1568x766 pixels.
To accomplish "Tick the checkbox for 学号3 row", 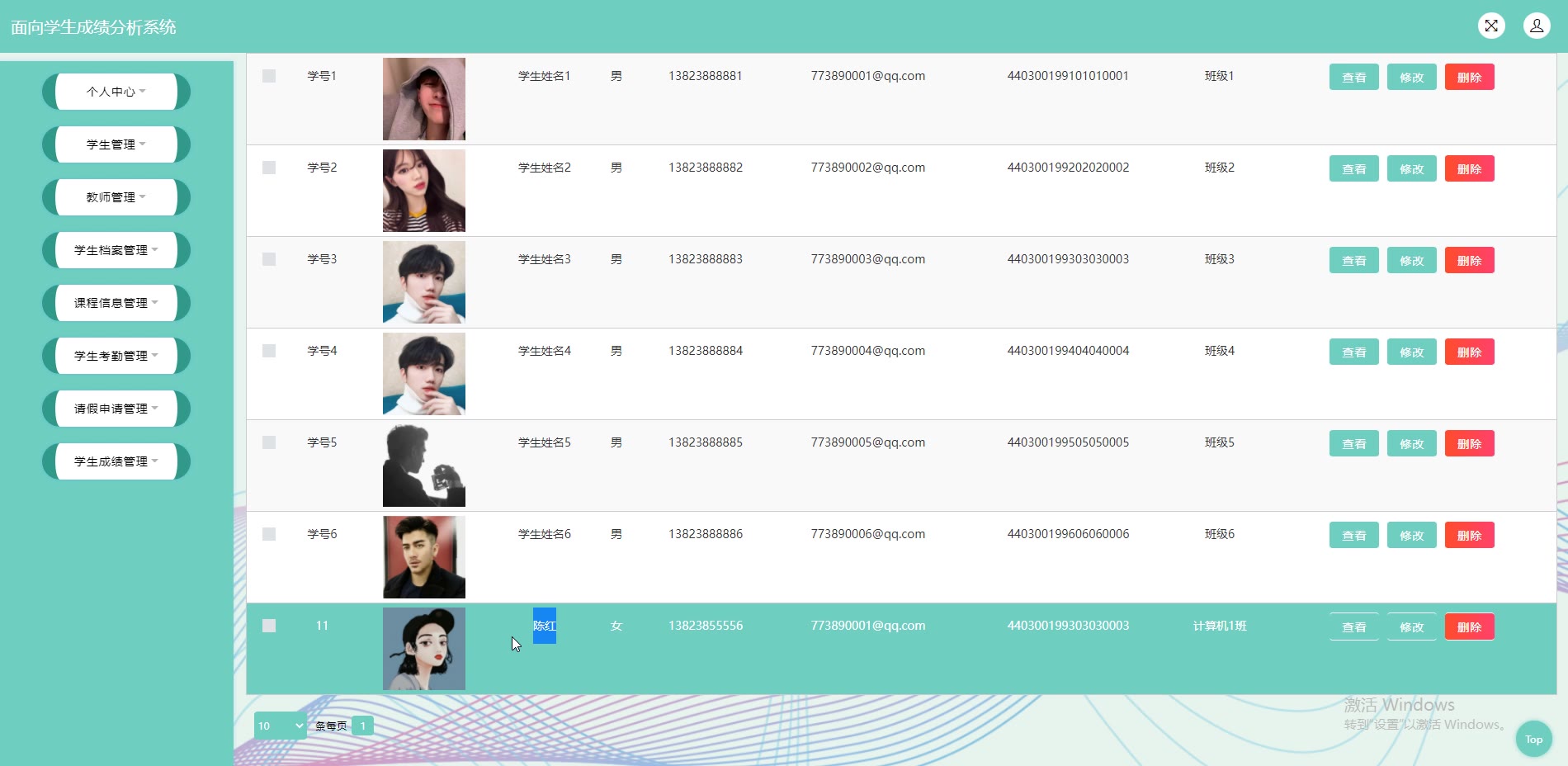I will tap(269, 259).
